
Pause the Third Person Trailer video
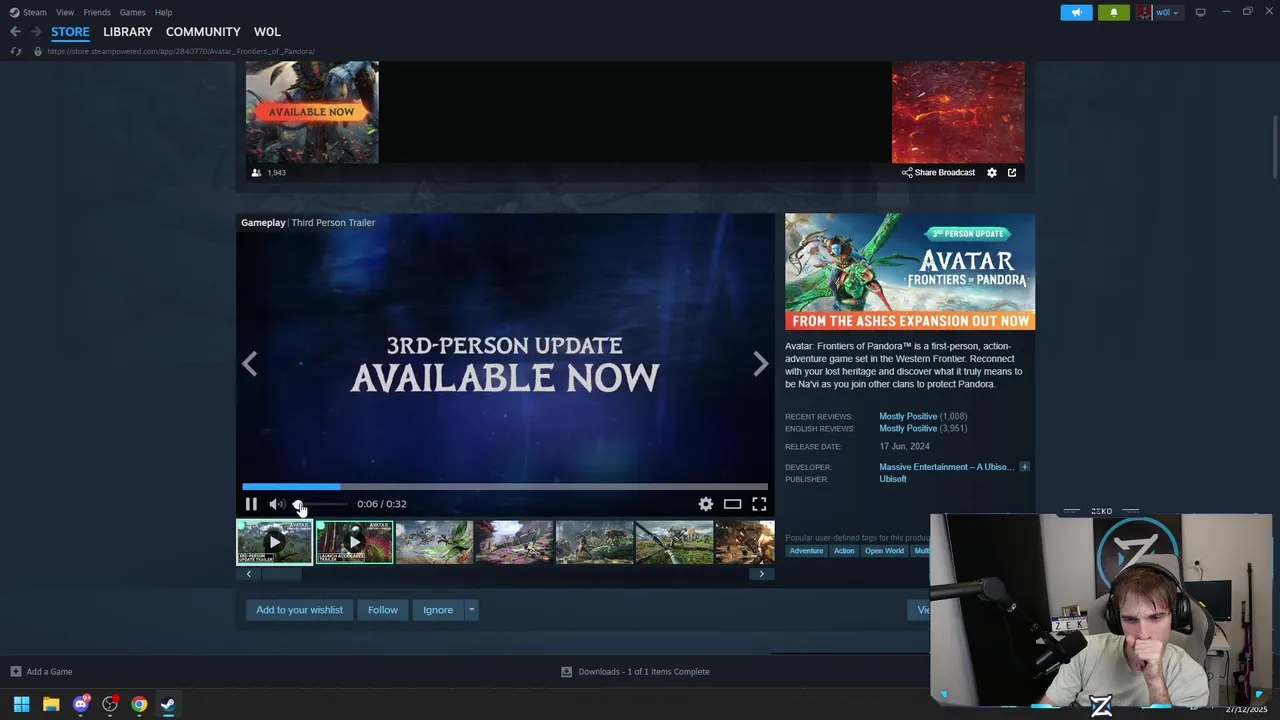pyautogui.click(x=251, y=504)
